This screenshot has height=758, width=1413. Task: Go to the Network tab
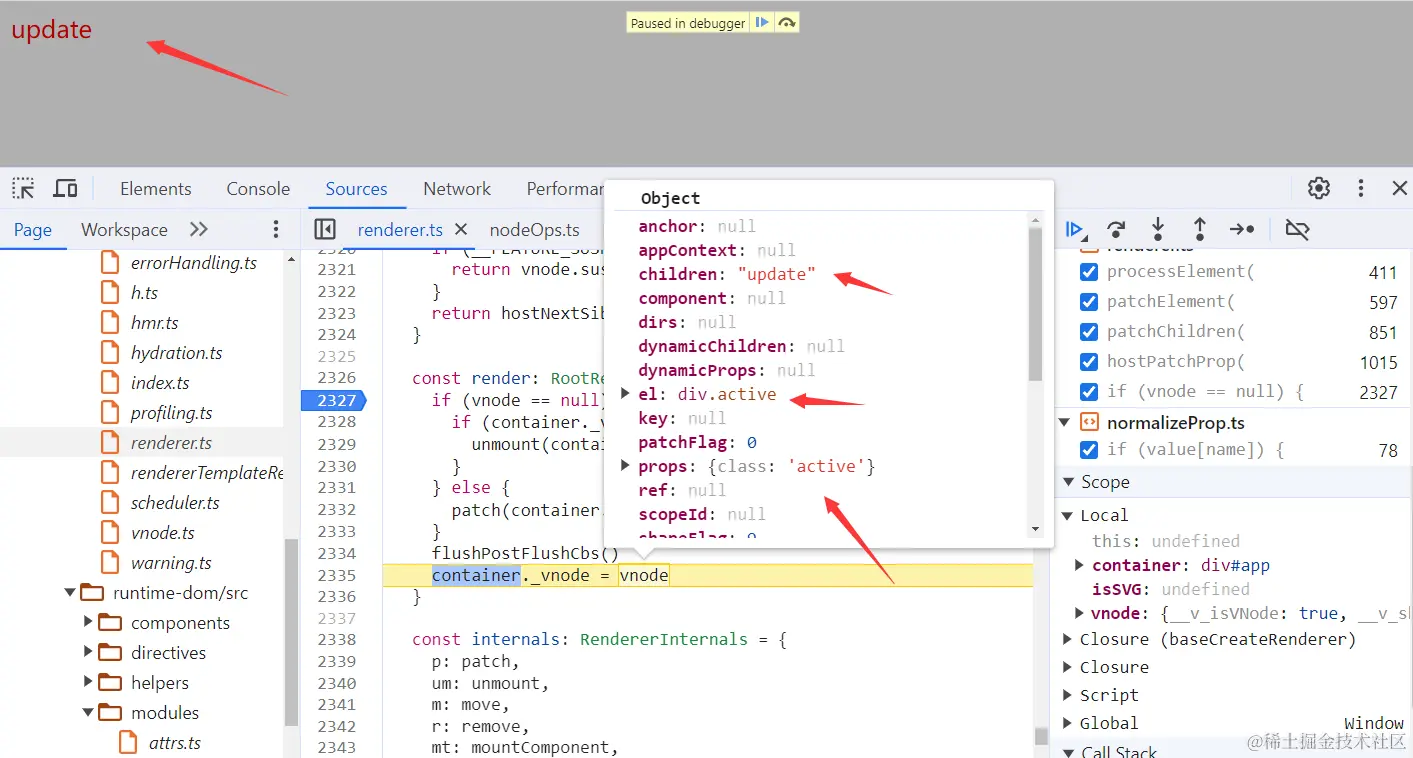tap(457, 189)
